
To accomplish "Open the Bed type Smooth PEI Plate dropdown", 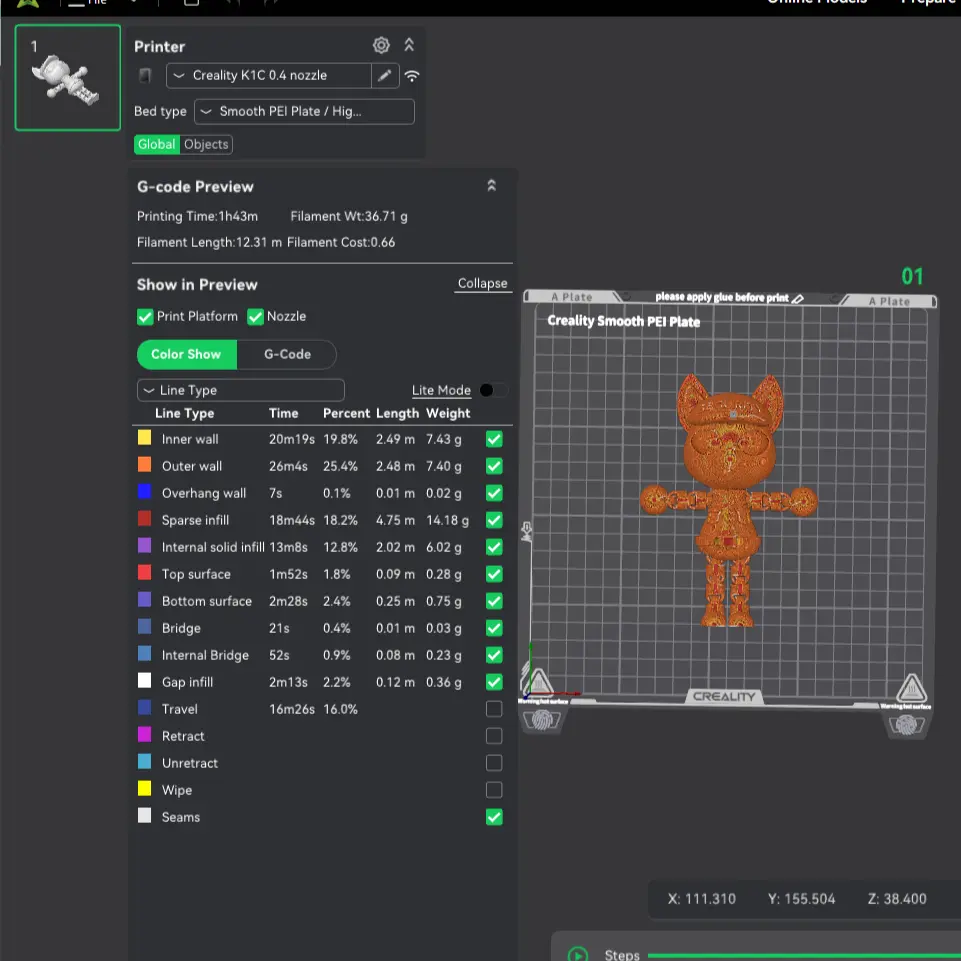I will click(304, 112).
